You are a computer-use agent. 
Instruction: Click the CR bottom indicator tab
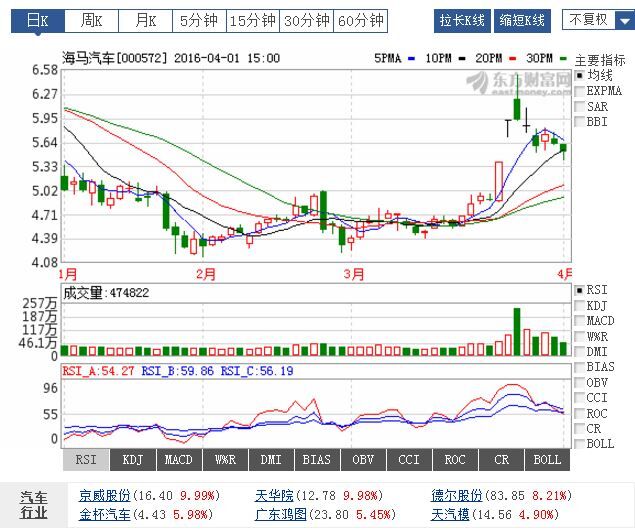[x=502, y=460]
